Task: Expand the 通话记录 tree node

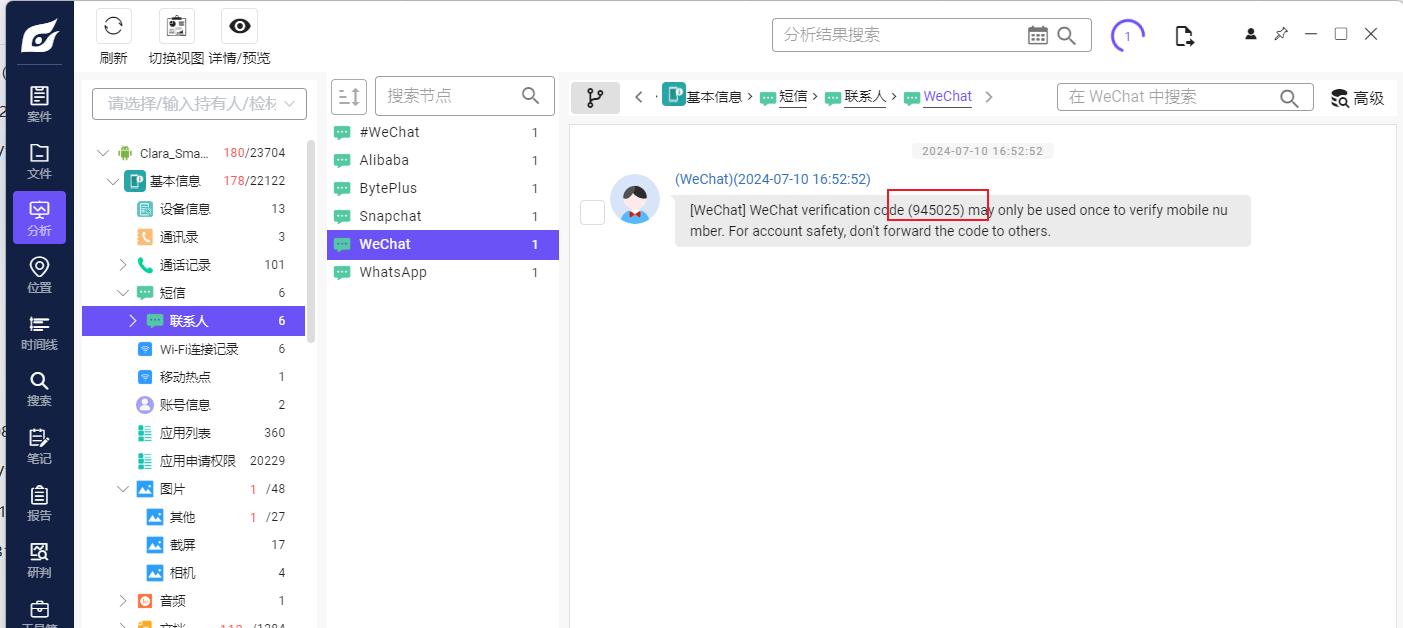Action: tap(123, 265)
